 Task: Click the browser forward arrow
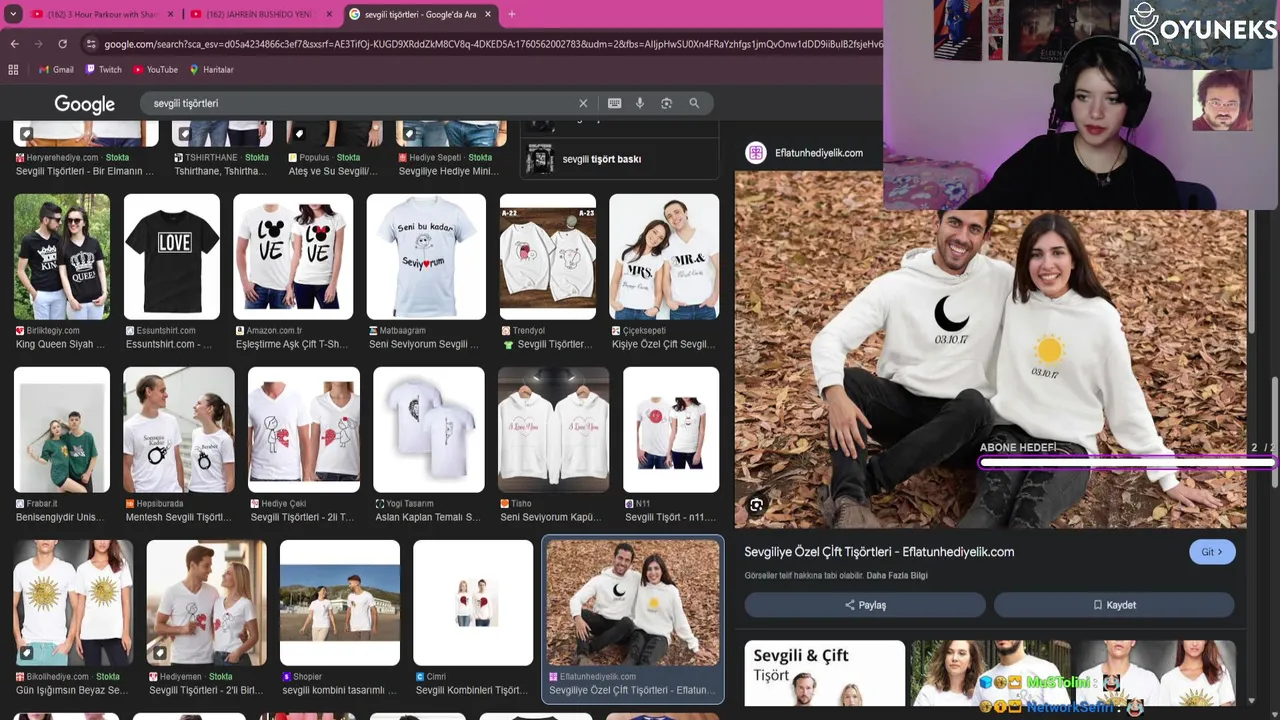38,44
